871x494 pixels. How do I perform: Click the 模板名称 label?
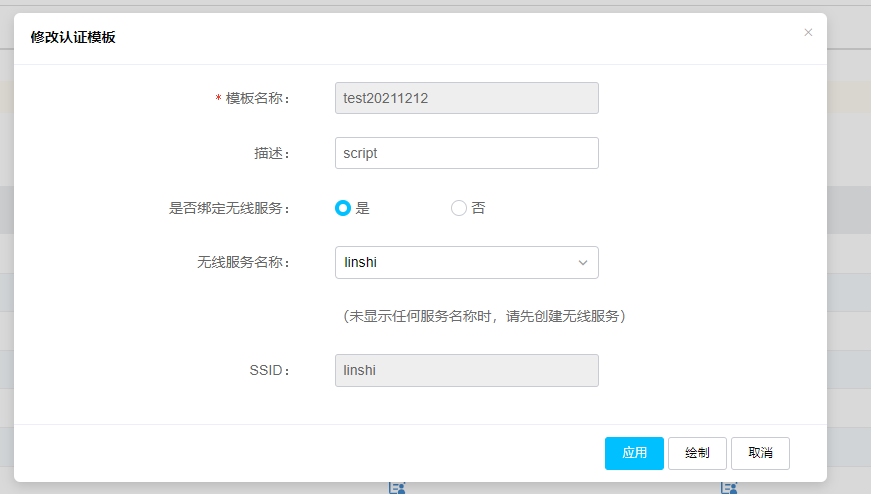257,98
